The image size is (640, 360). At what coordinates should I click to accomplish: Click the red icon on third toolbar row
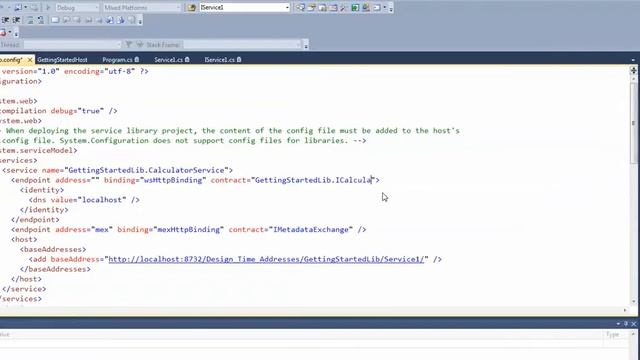[3, 32]
